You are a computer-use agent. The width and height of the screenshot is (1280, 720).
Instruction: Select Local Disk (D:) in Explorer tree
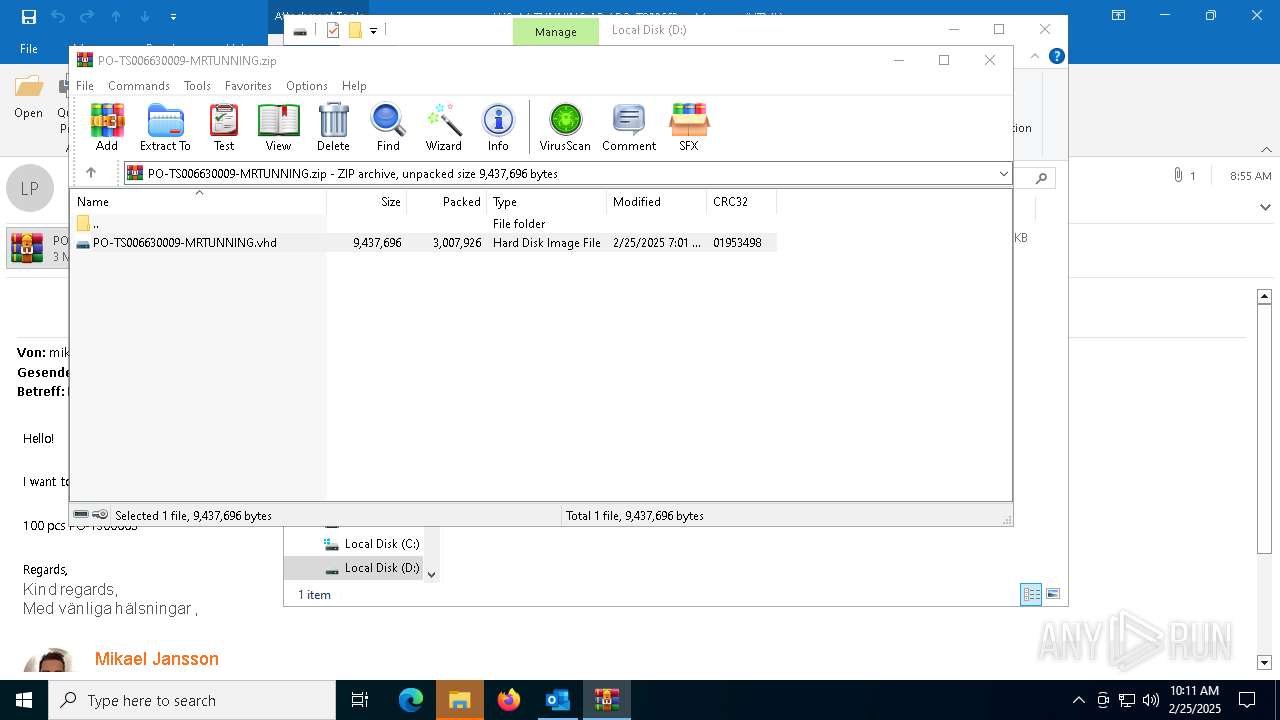tap(371, 568)
